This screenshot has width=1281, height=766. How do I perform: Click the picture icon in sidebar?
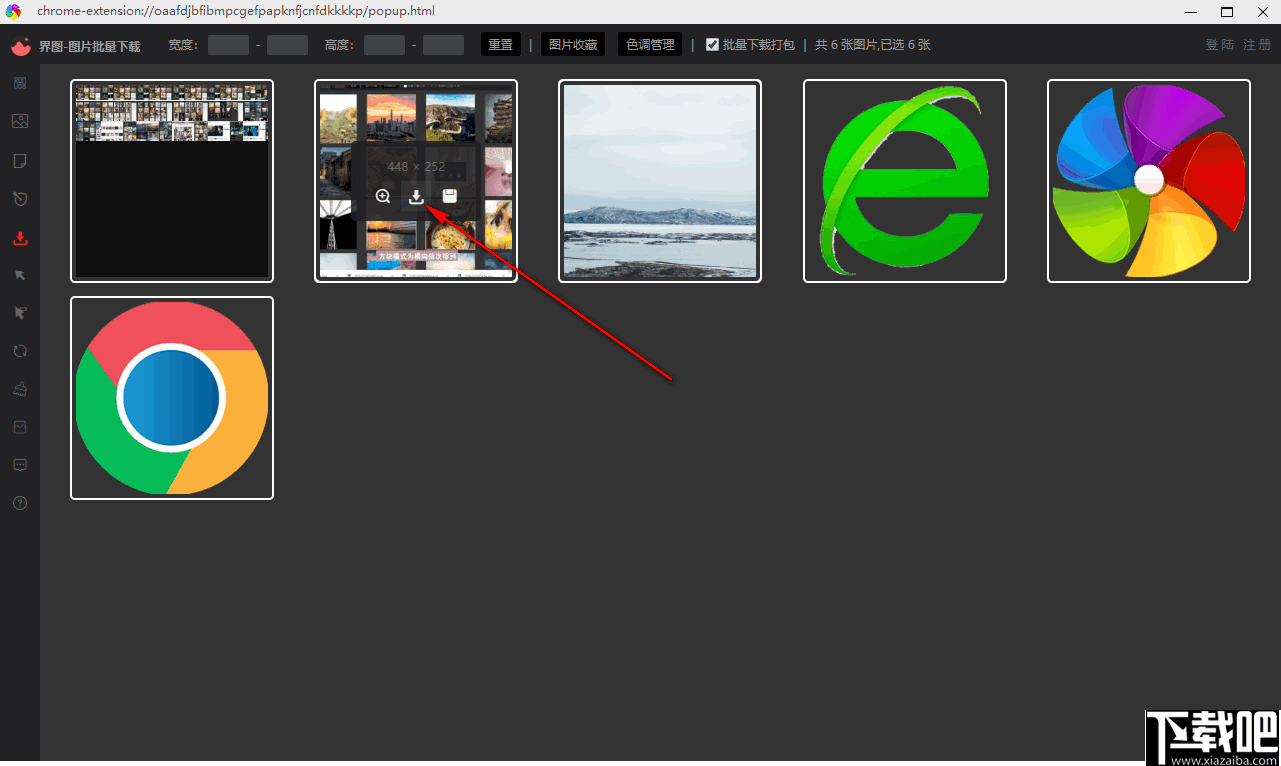click(x=20, y=121)
